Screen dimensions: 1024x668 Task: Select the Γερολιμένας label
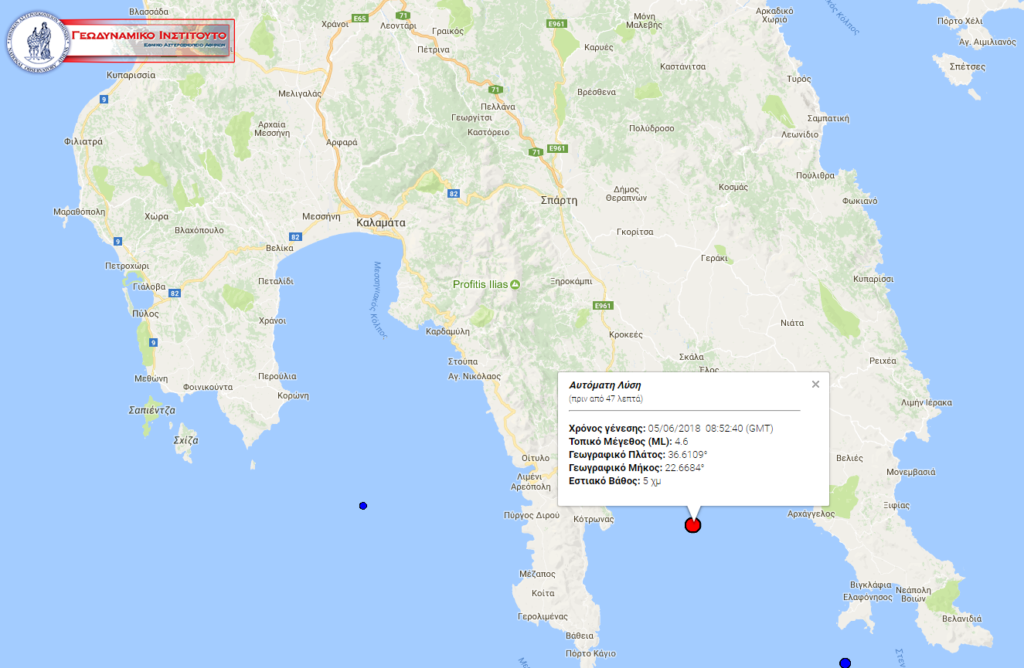(x=542, y=616)
